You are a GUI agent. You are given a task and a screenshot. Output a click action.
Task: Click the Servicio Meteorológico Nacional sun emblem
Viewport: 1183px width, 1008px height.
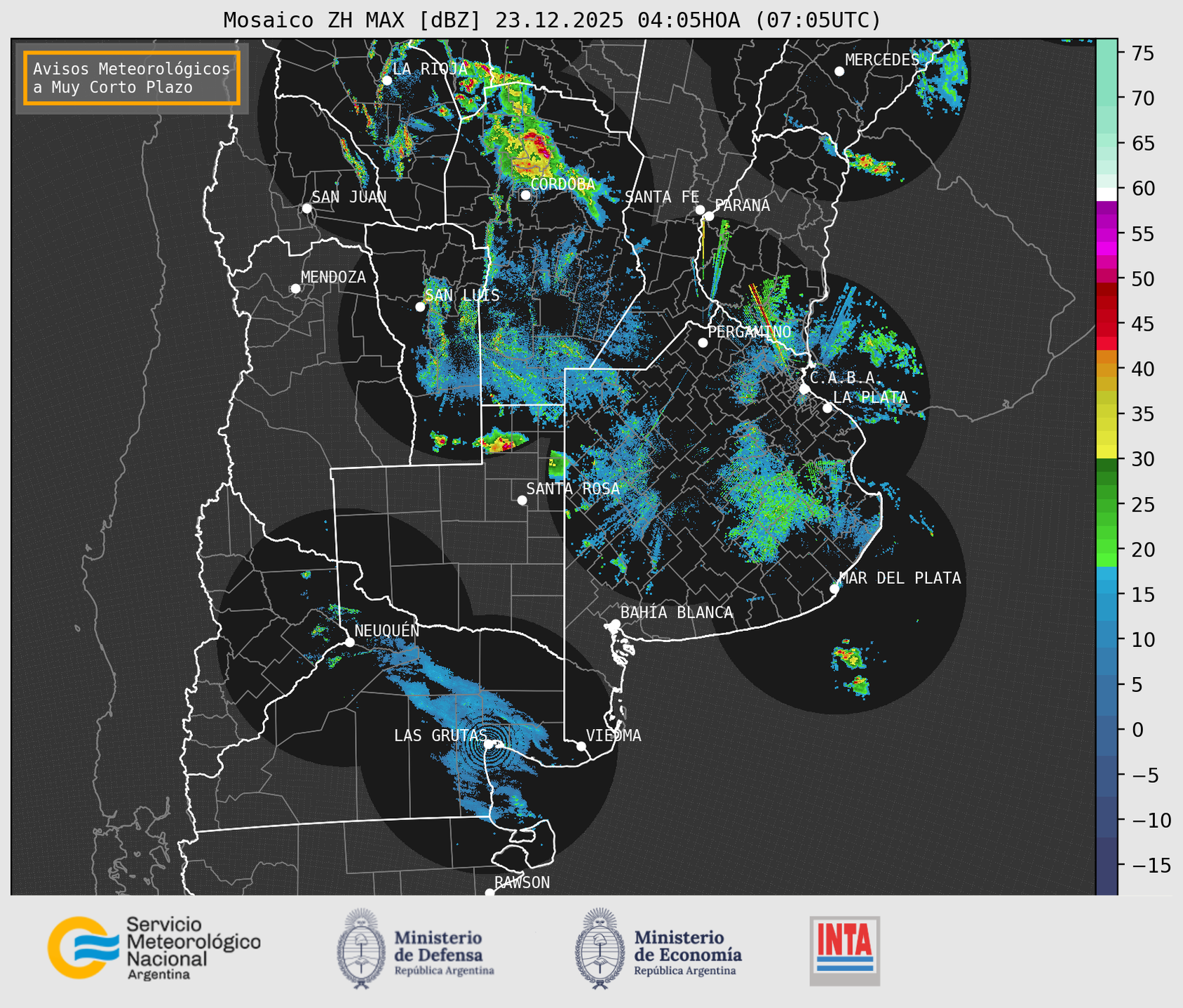point(83,947)
